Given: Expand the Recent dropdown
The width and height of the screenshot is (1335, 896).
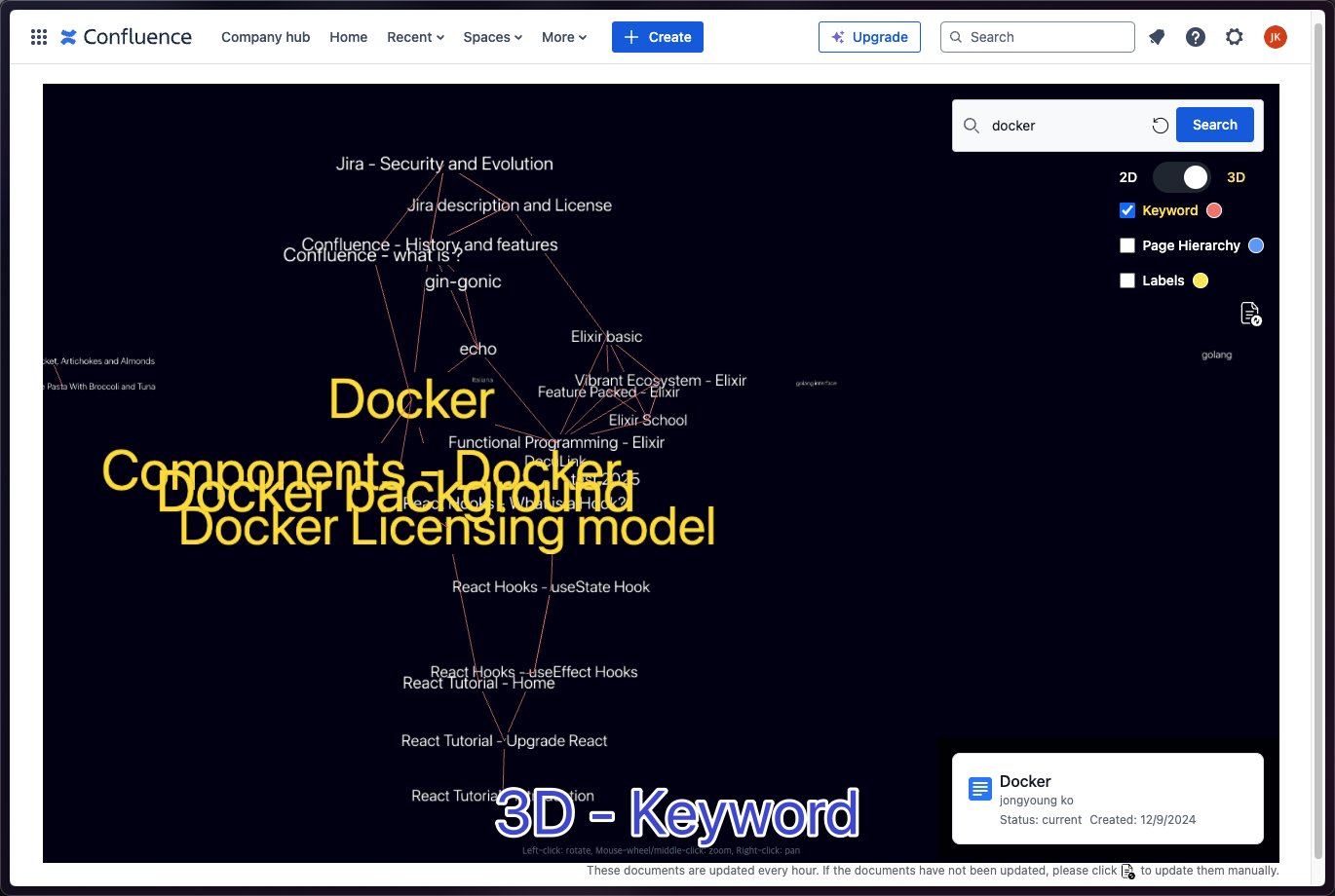Looking at the screenshot, I should click(x=415, y=37).
